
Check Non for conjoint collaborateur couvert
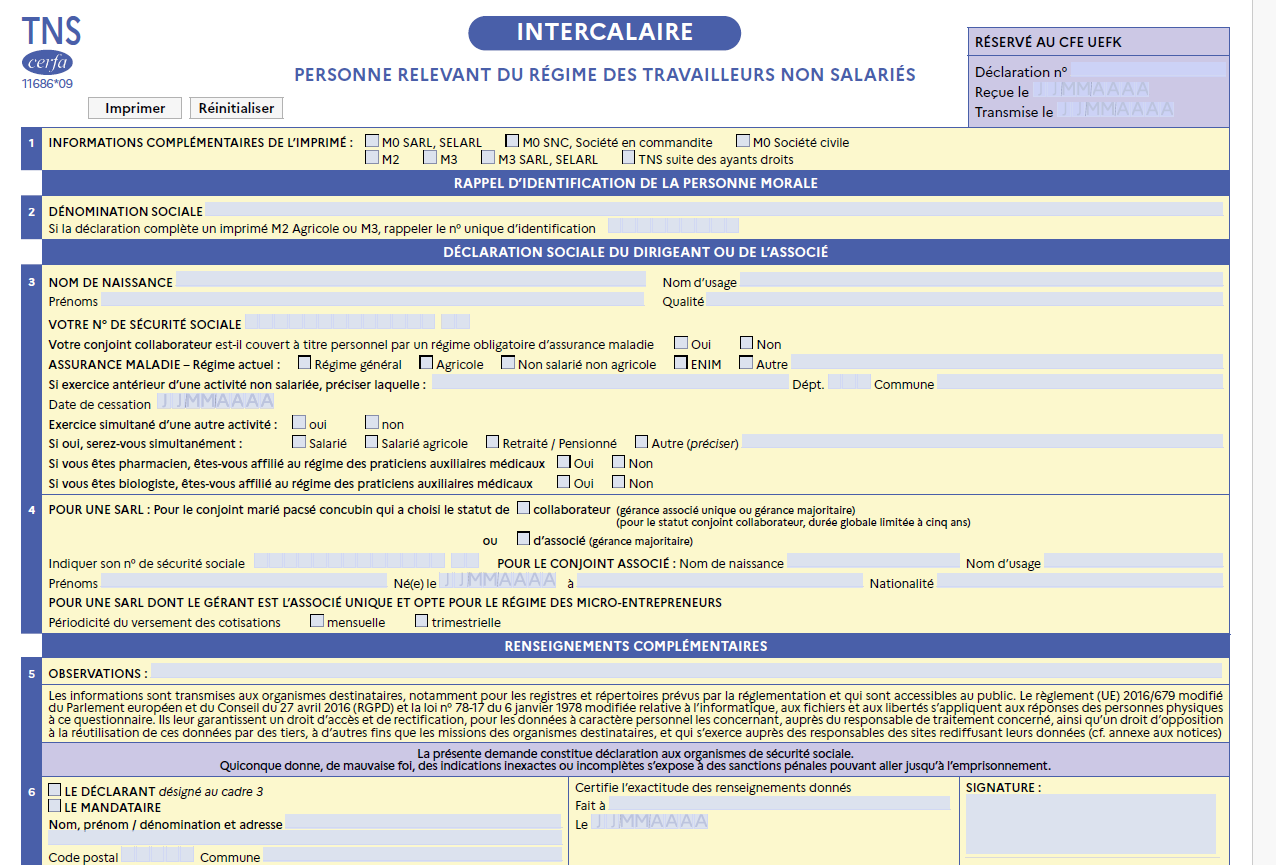coord(746,344)
